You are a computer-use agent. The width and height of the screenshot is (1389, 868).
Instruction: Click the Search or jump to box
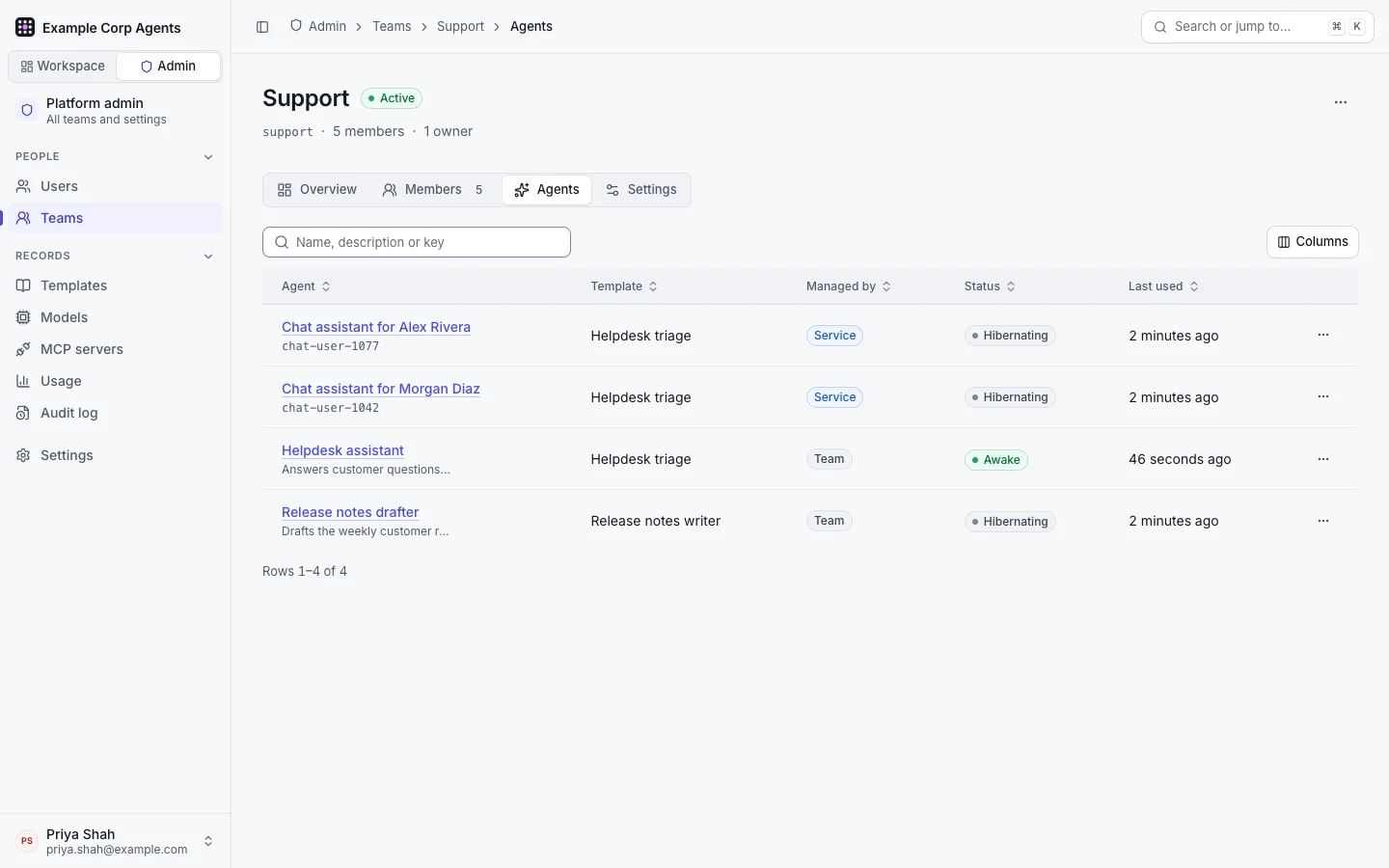[x=1258, y=27]
